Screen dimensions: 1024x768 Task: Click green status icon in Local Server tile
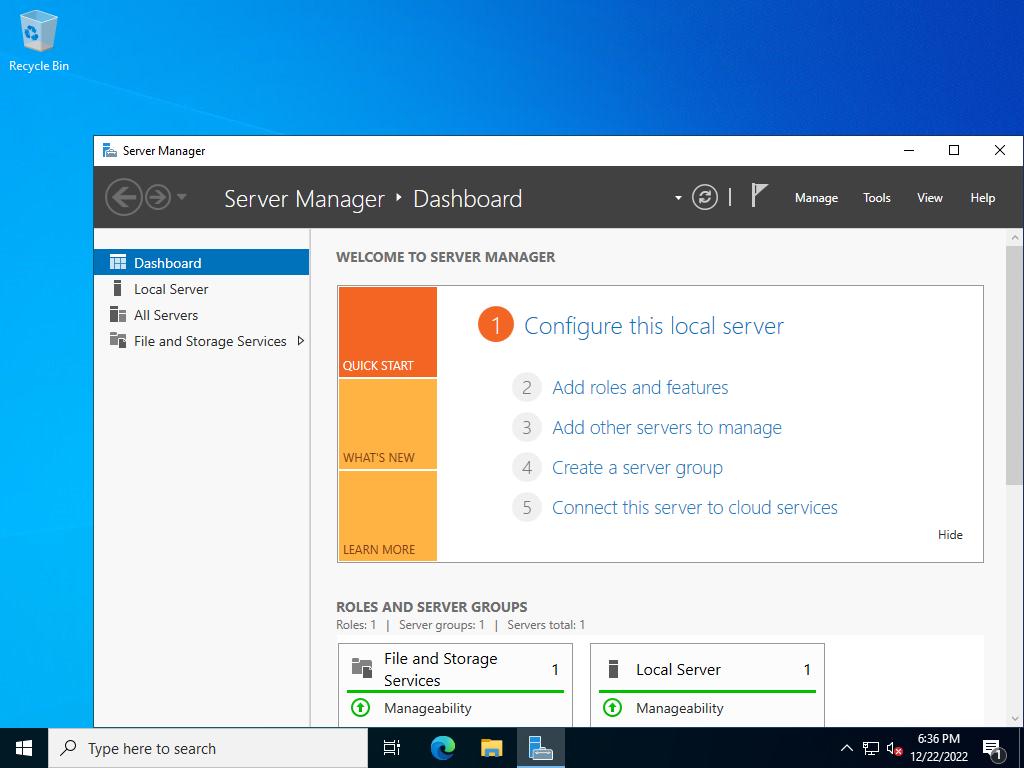pos(613,707)
